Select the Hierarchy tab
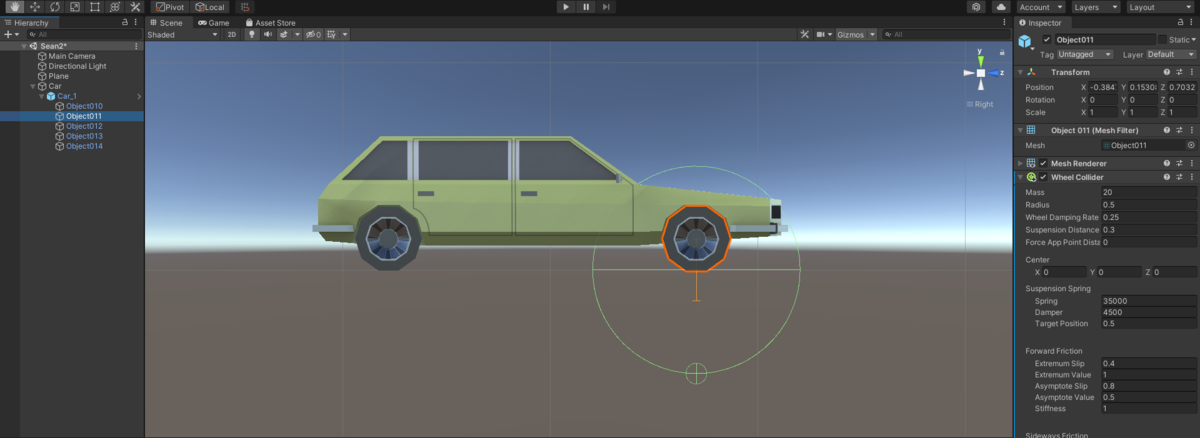1200x438 pixels. click(x=30, y=21)
